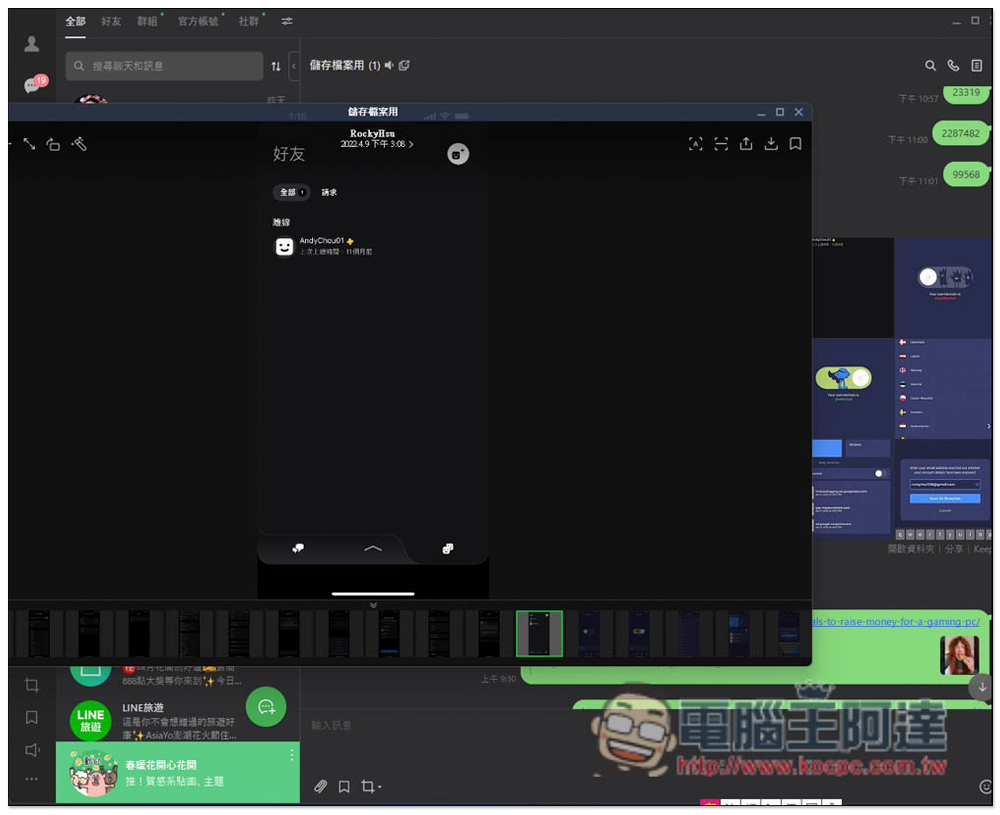Open the image edit pencil tool
Viewport: 1000px width, 815px height.
click(79, 144)
